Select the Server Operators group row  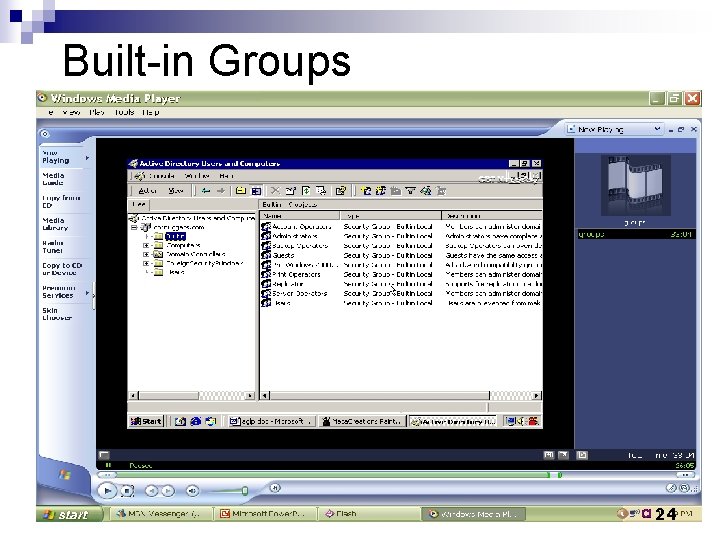[401, 293]
